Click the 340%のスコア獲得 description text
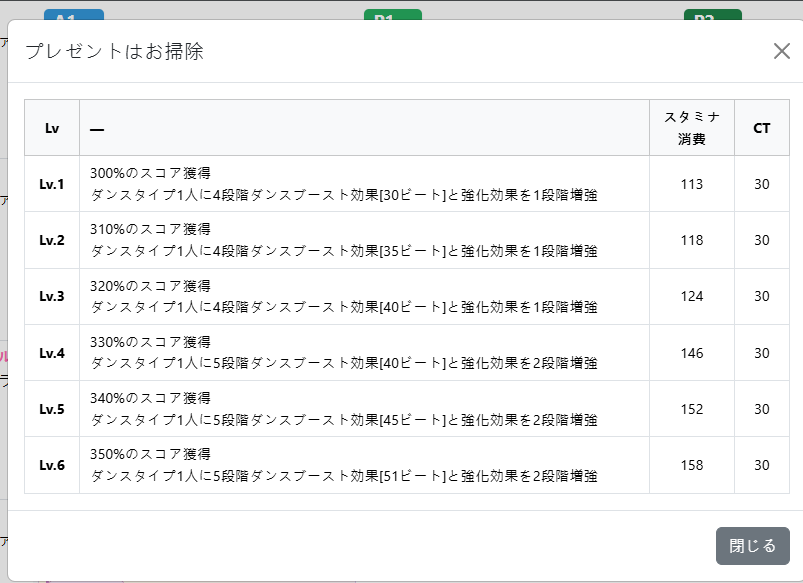The width and height of the screenshot is (803, 583). pos(151,398)
